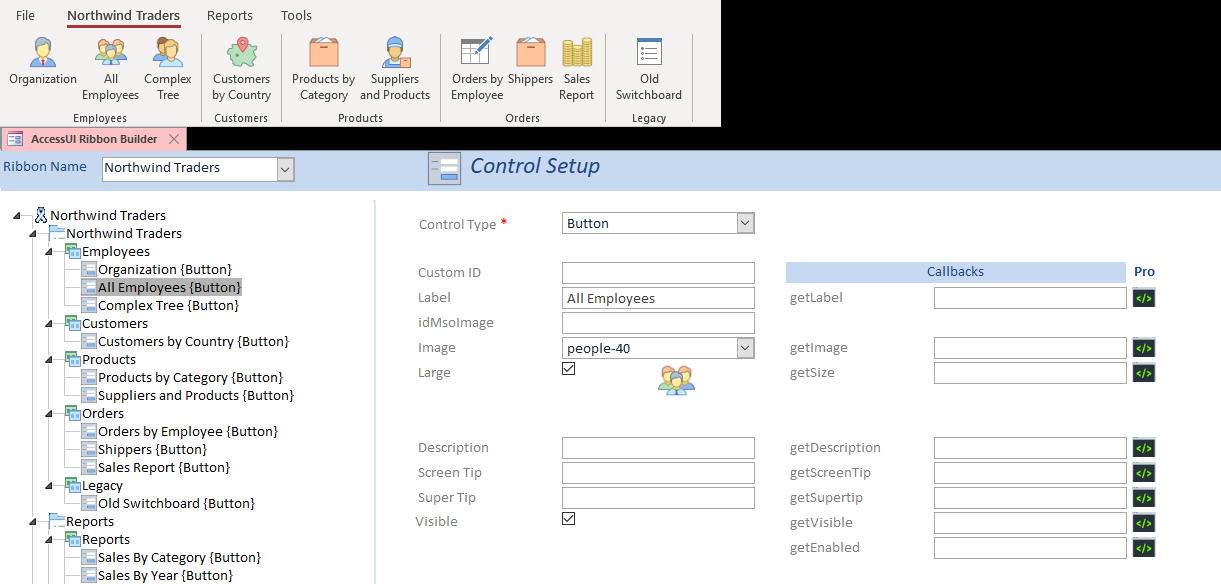Screen dimensions: 1221x584
Task: Select the AccessUI Ribbon Builder document tab
Action: 94,139
